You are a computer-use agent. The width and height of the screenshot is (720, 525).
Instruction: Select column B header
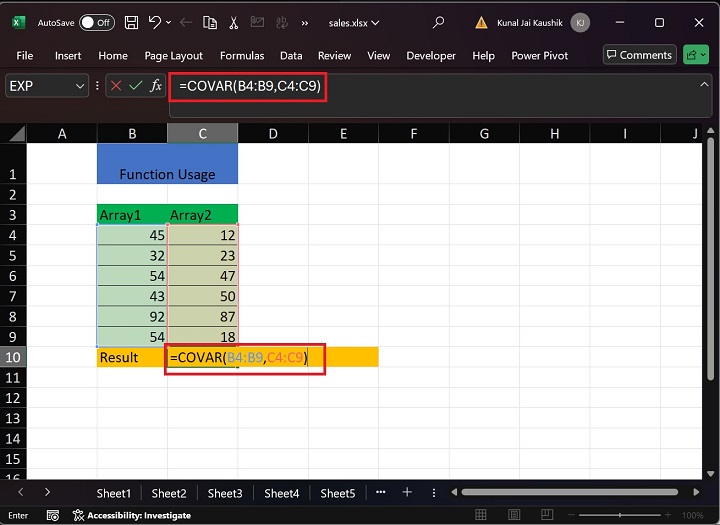coord(132,134)
